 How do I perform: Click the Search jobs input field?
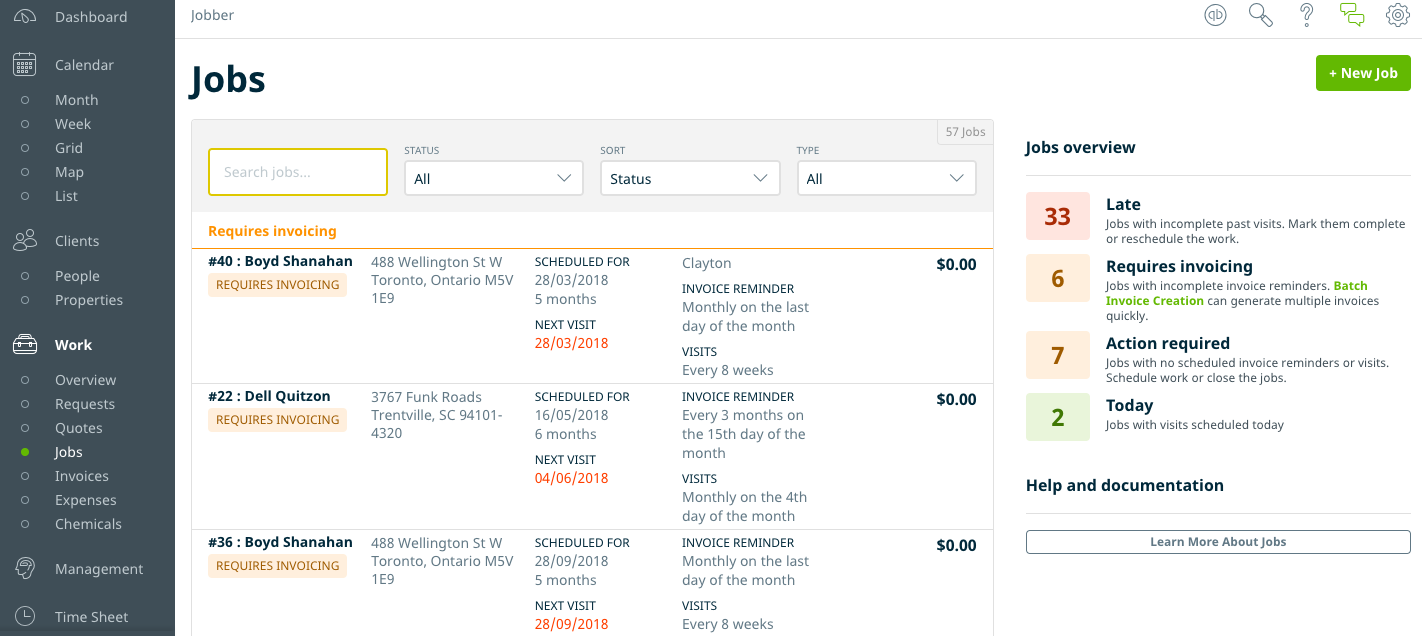297,172
